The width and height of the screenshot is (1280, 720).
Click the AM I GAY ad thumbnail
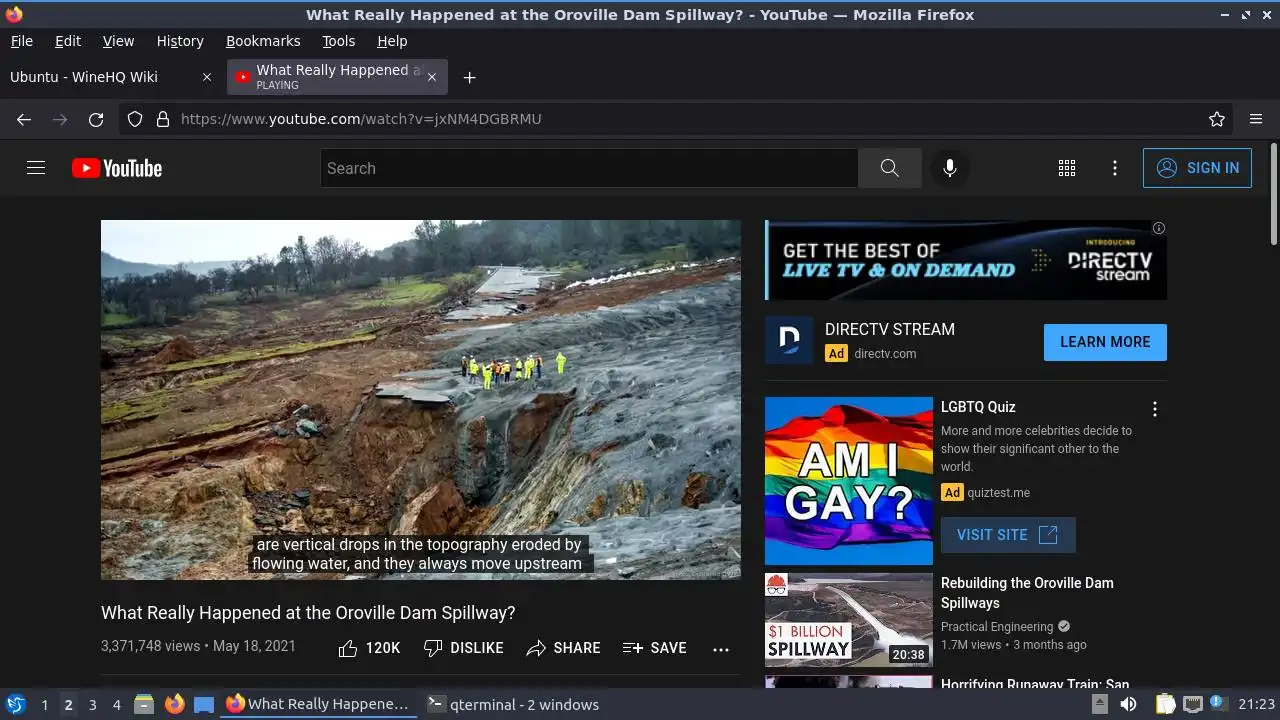click(849, 481)
